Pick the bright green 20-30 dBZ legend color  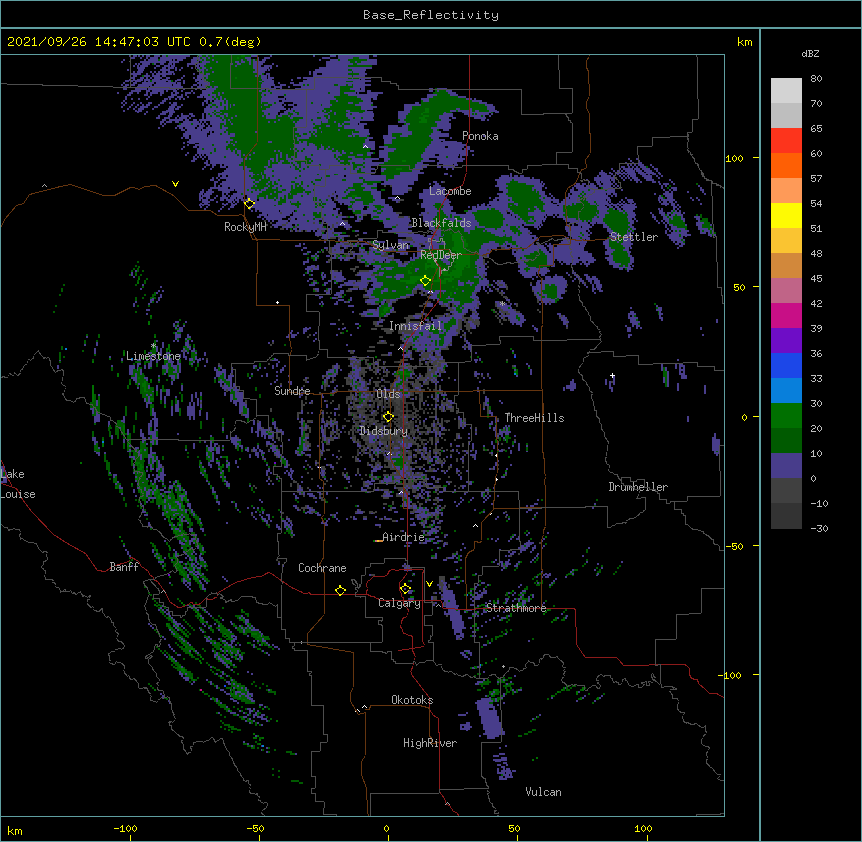(x=786, y=416)
